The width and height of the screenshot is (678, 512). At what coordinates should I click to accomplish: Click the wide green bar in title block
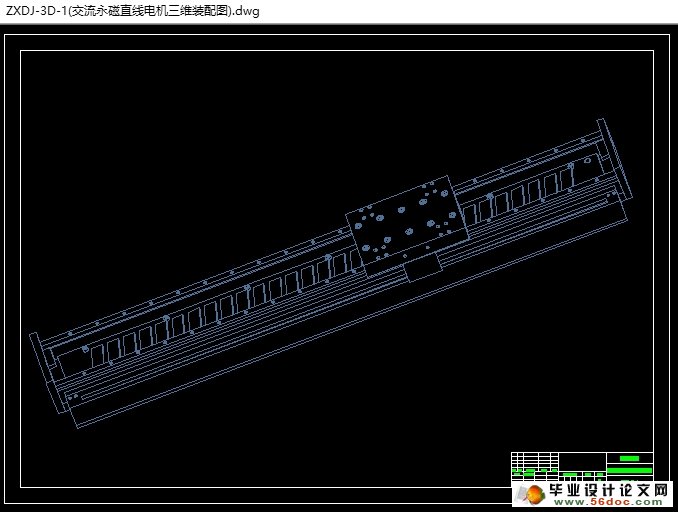629,469
